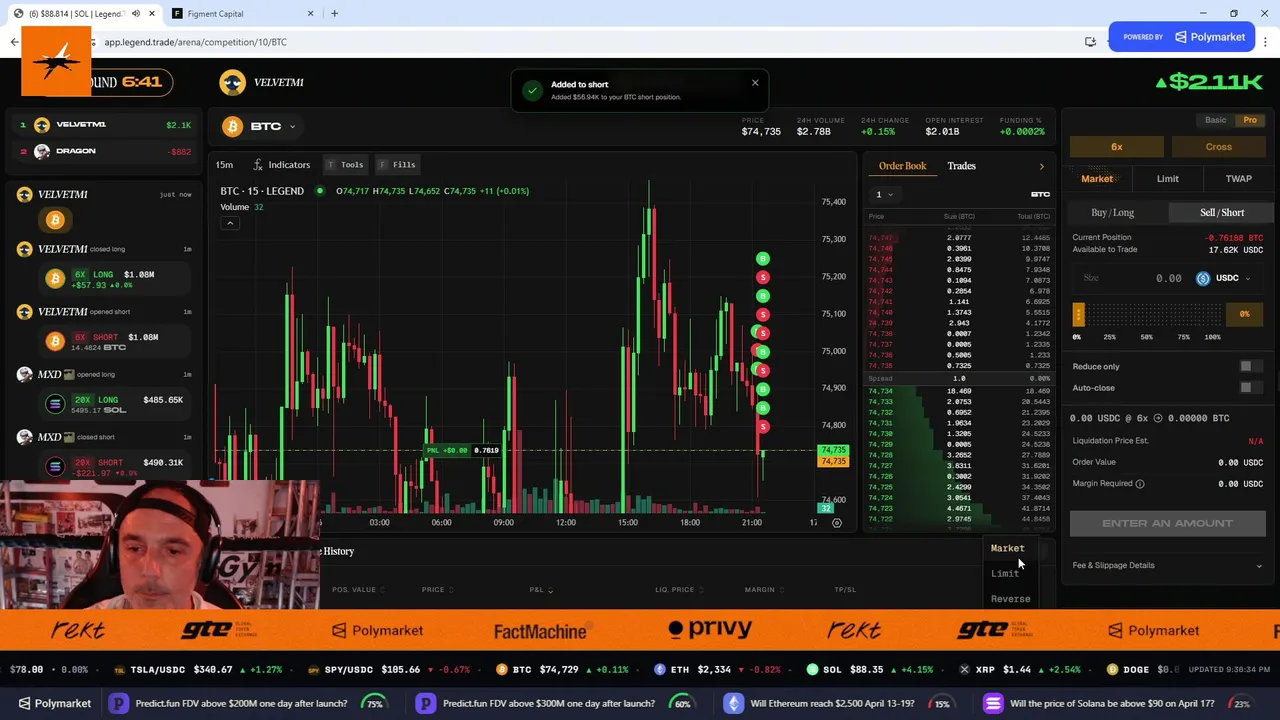
Task: Click the Bitcoin coin icon beside BTC
Action: [x=232, y=127]
